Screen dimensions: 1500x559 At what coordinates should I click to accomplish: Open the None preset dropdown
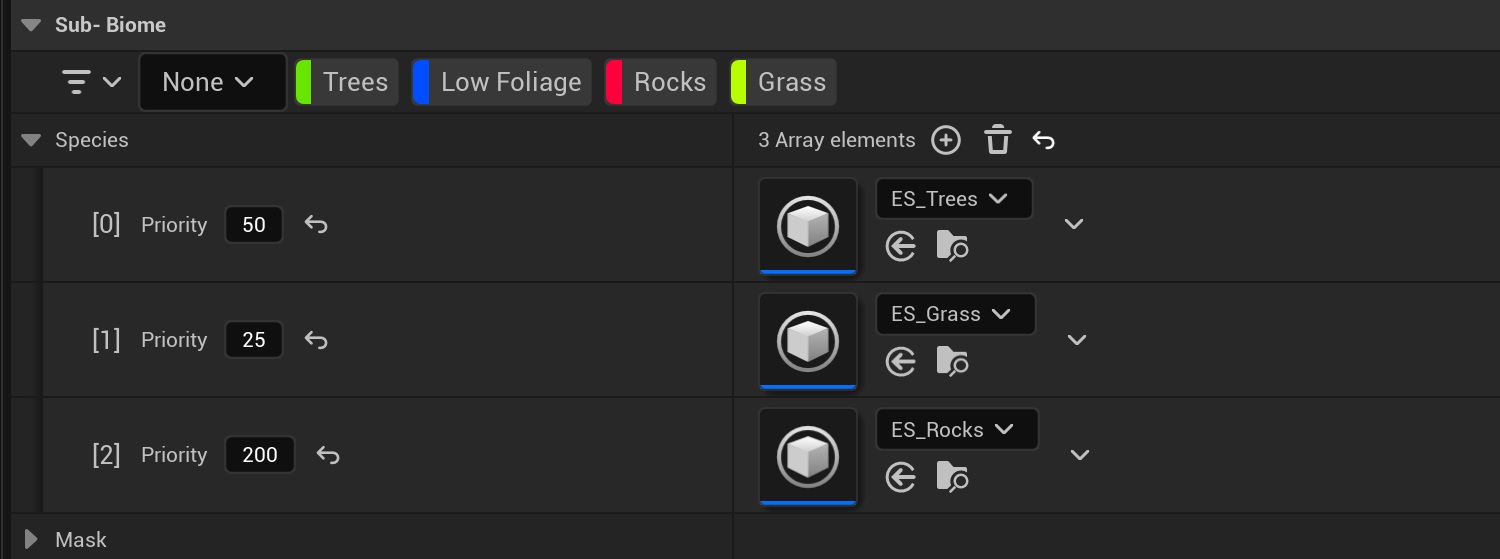tap(212, 82)
